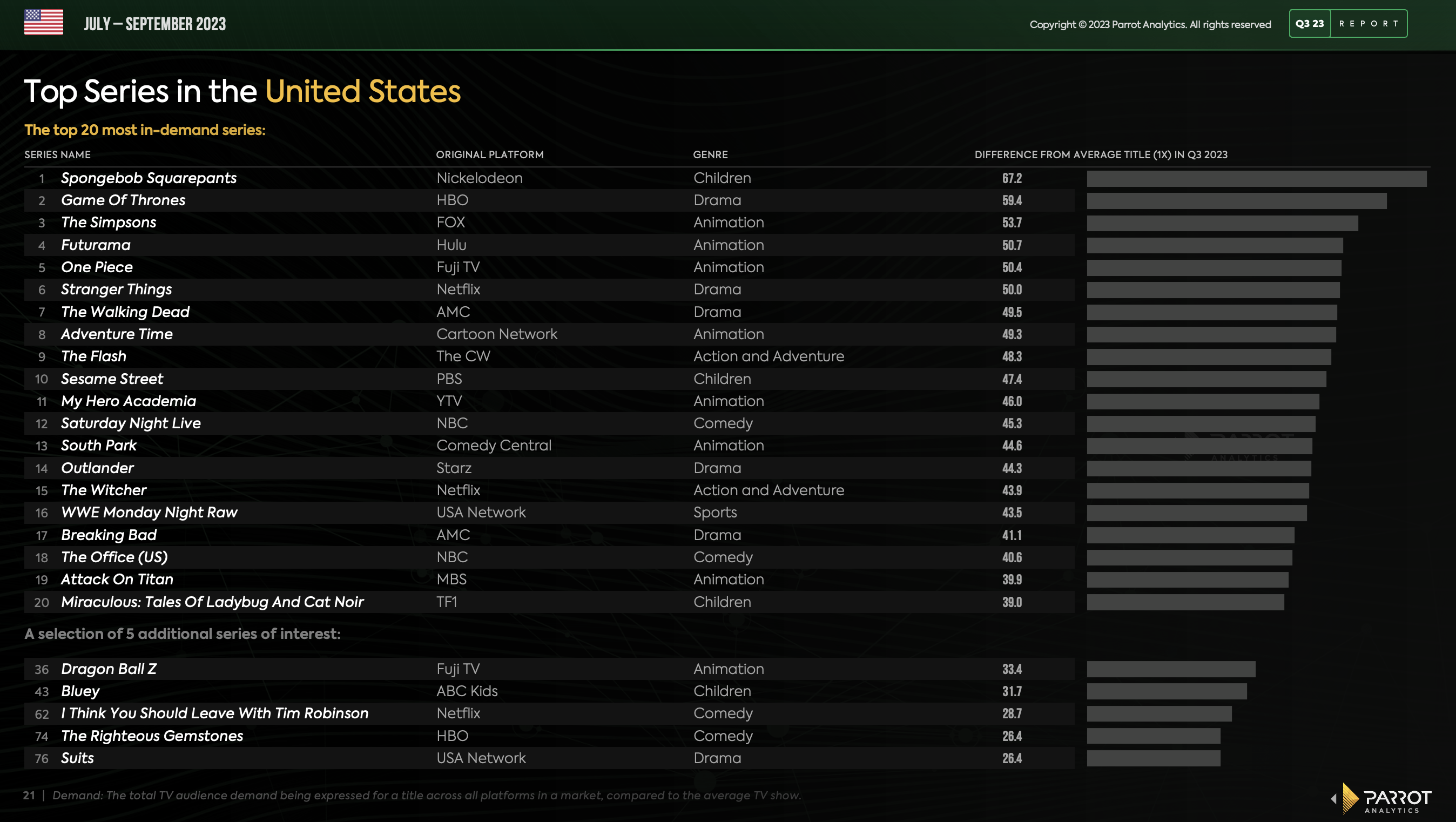This screenshot has height=822, width=1456.
Task: Click Breaking Bad series name
Action: (109, 535)
